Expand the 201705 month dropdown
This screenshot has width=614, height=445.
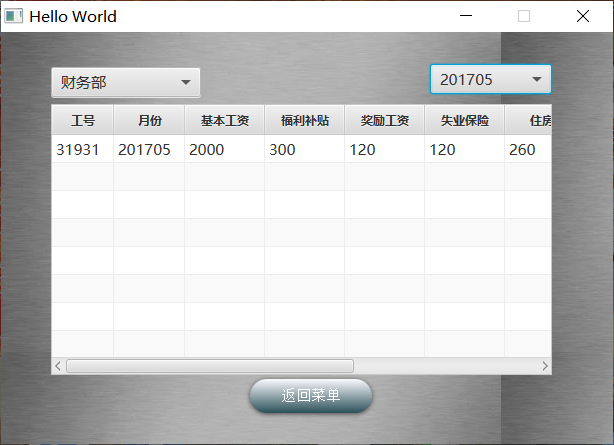490,80
